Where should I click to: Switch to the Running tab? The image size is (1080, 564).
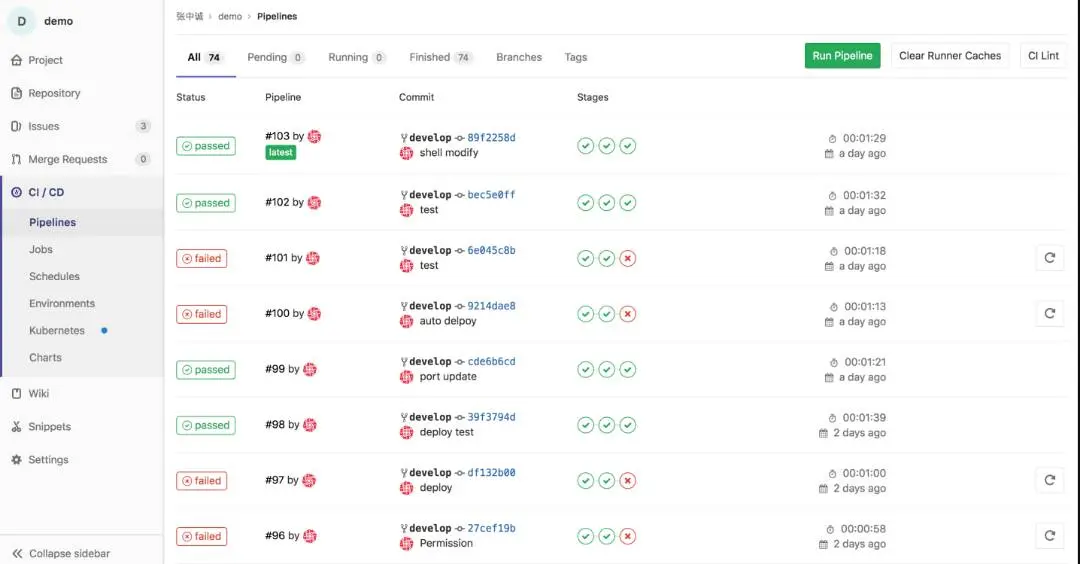tap(357, 57)
